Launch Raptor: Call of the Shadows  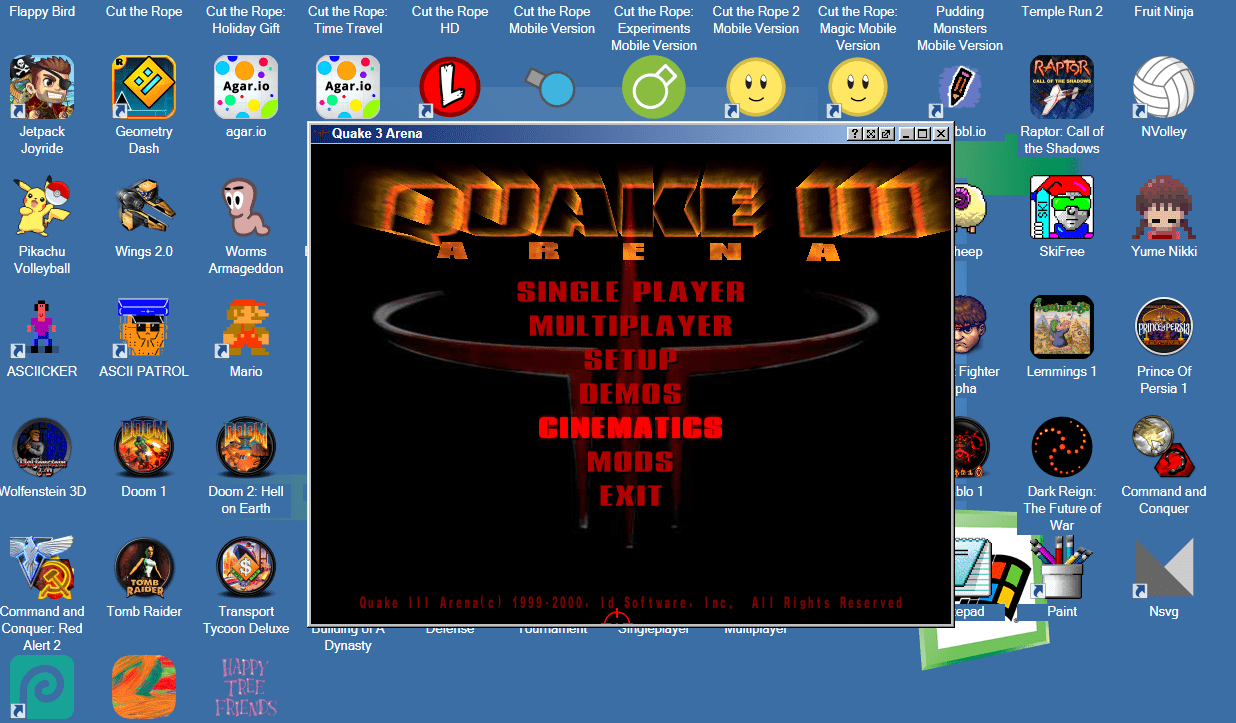[x=1062, y=87]
